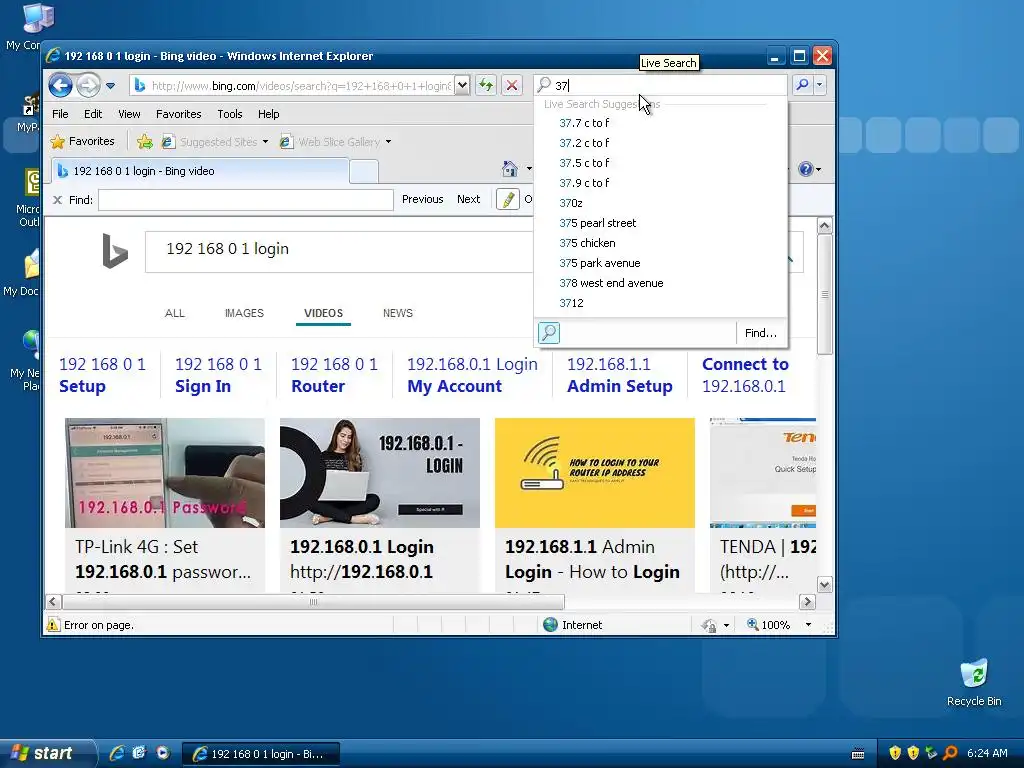Open the 192 168 0 1 Sign In link
The image size is (1024, 768).
point(218,375)
